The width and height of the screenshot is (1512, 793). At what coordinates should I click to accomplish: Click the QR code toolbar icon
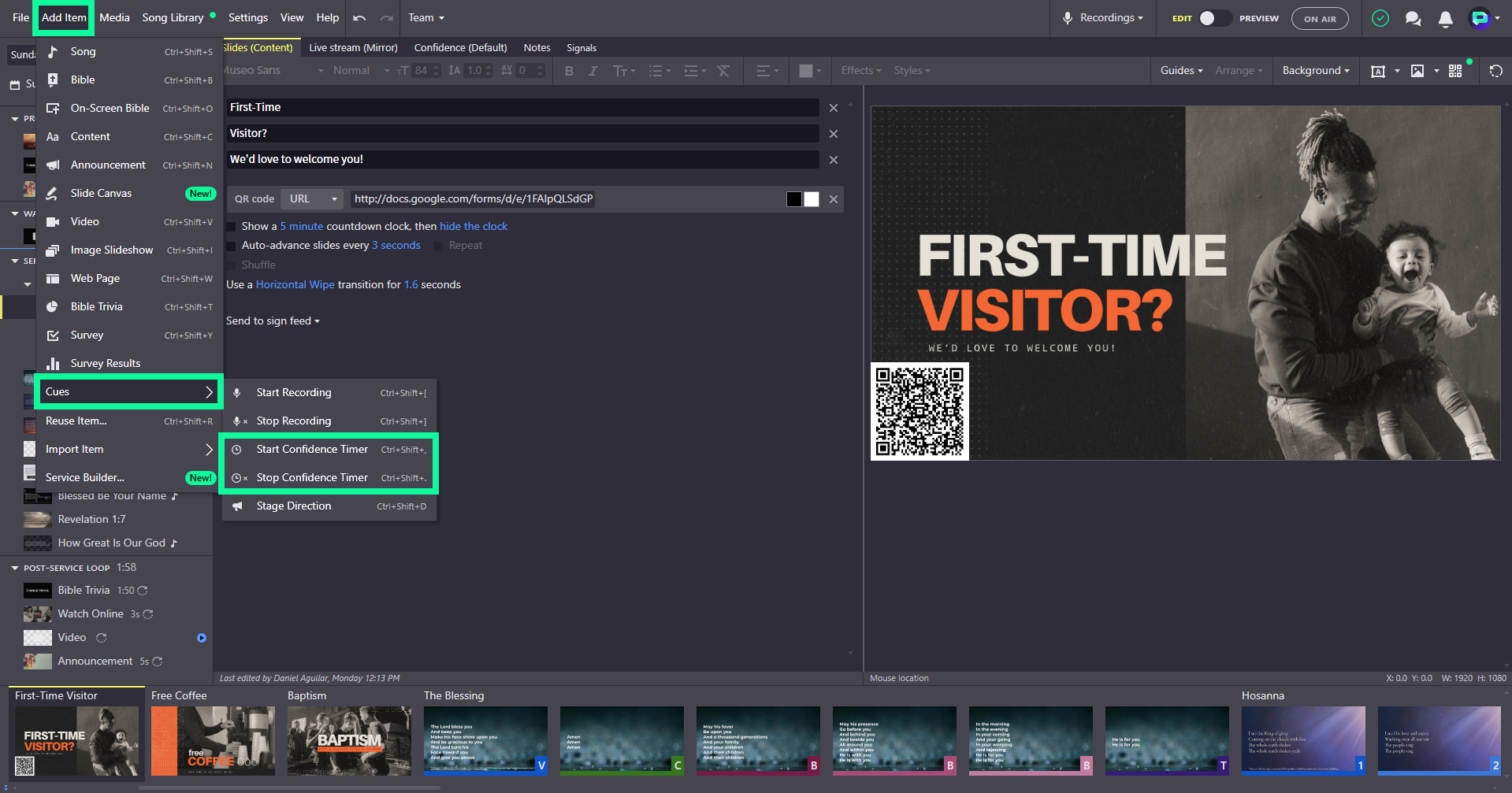click(x=1454, y=71)
